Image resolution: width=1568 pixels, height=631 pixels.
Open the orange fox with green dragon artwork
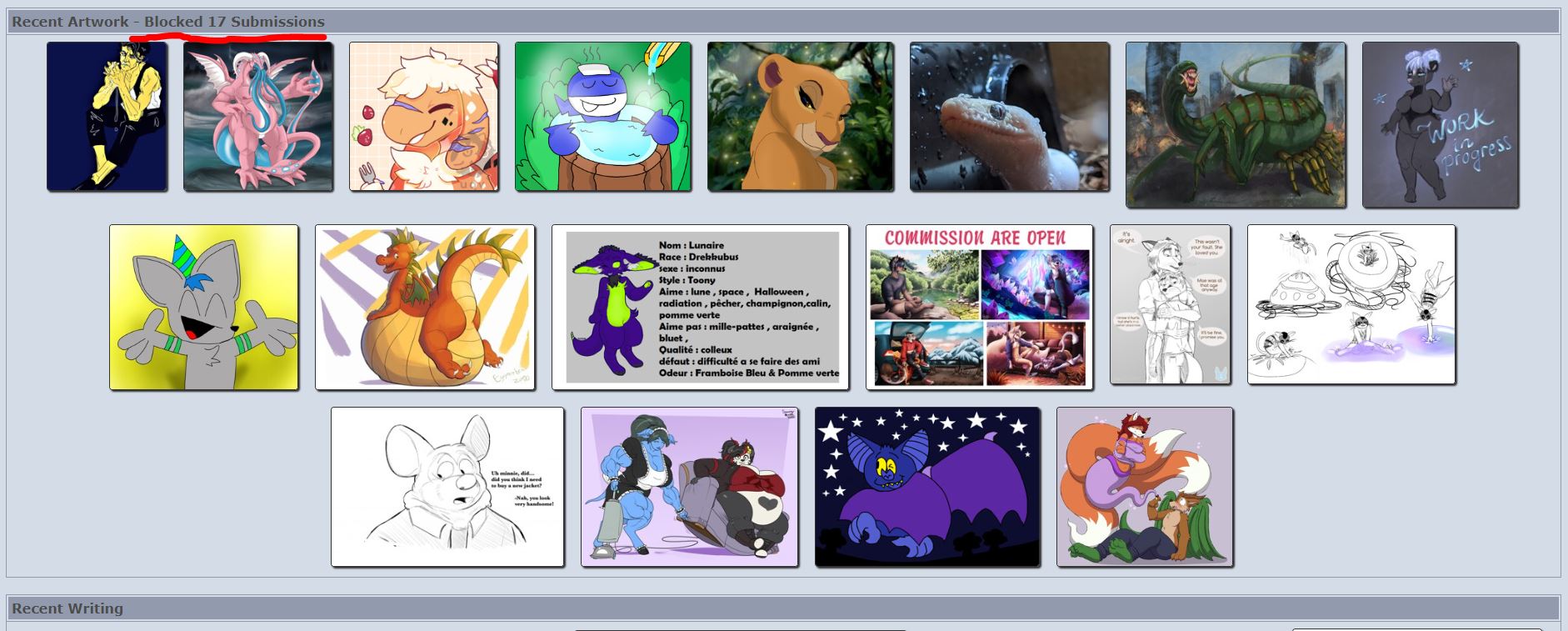[1145, 487]
